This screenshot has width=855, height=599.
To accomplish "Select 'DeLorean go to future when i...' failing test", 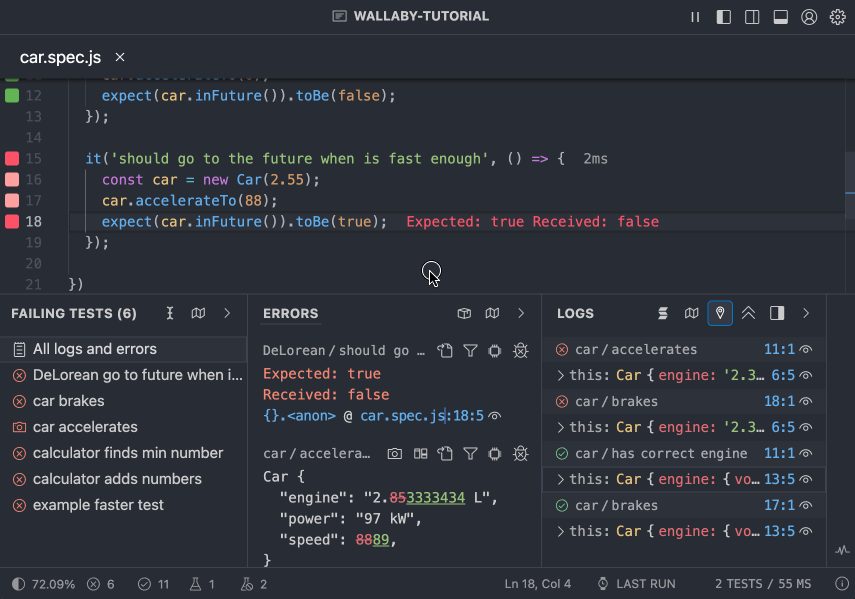I will click(124, 376).
